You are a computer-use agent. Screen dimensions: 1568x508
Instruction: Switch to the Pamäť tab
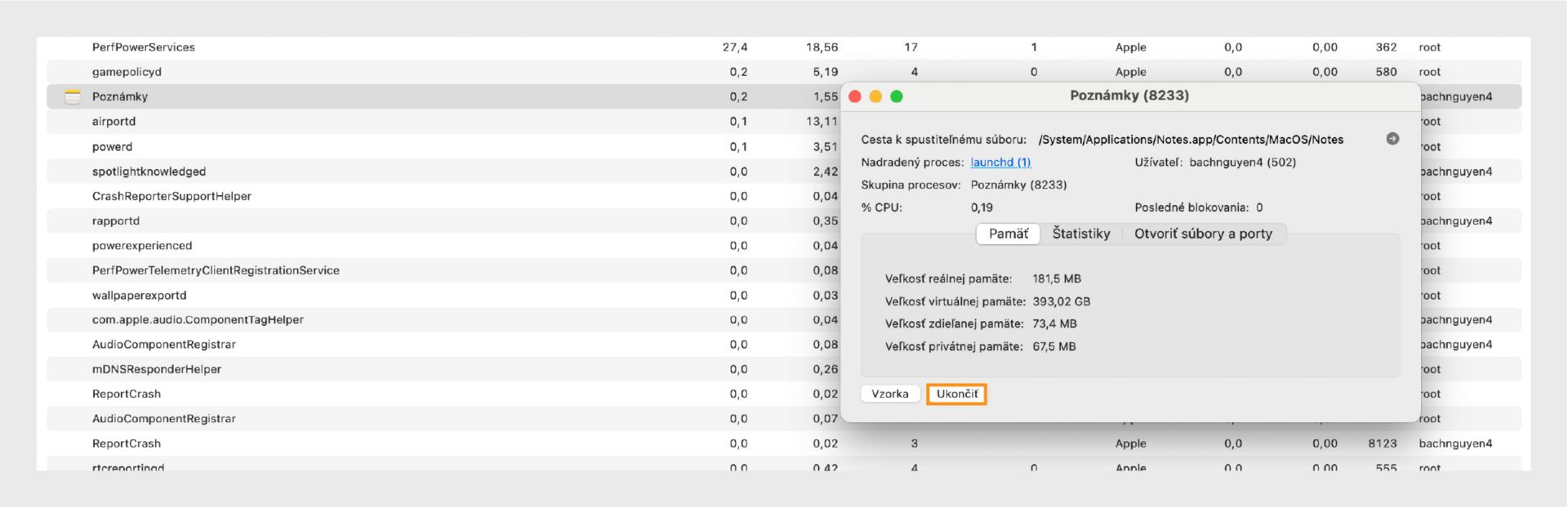tap(1008, 234)
